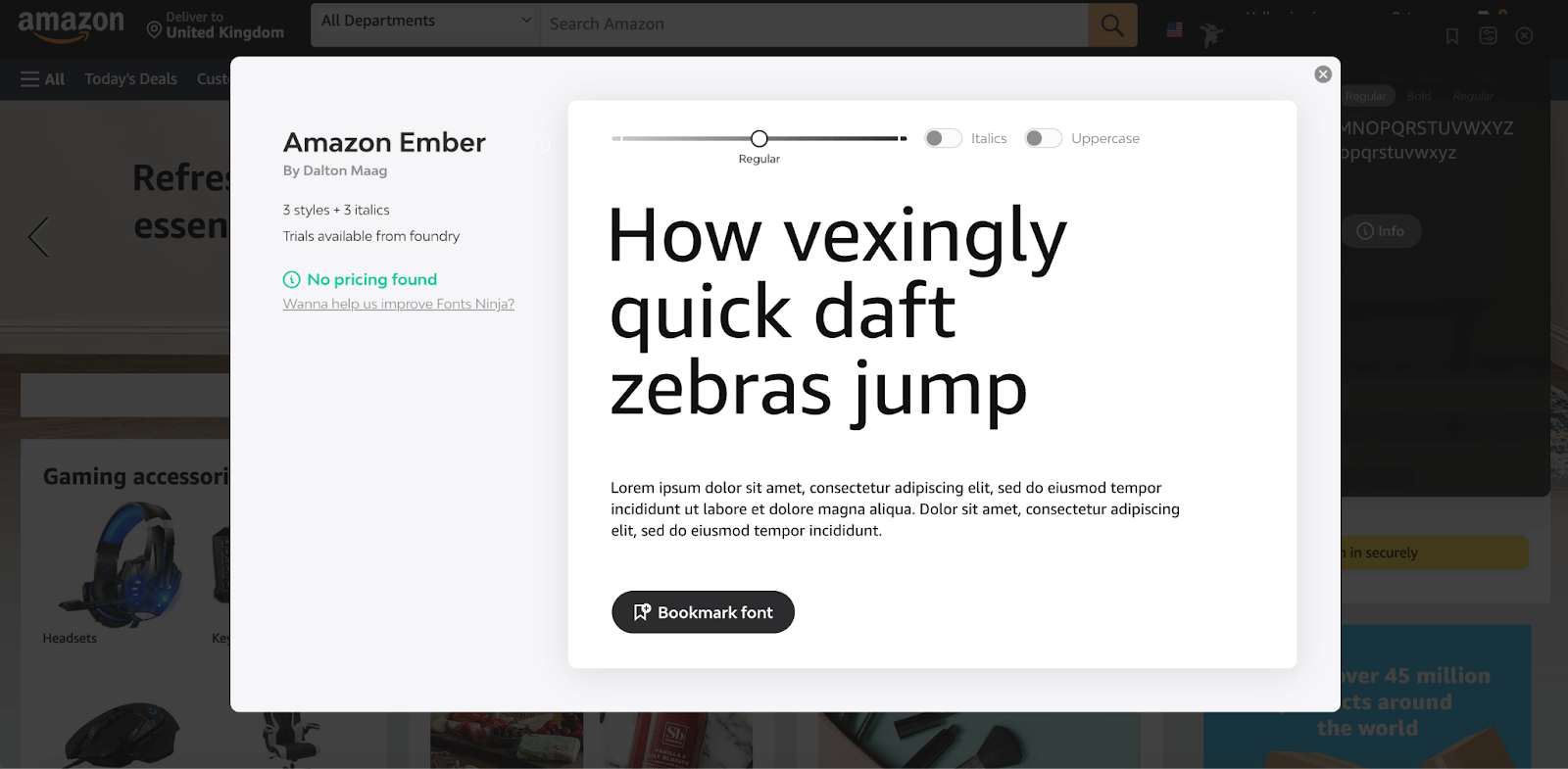Click the Headsets label

point(70,638)
